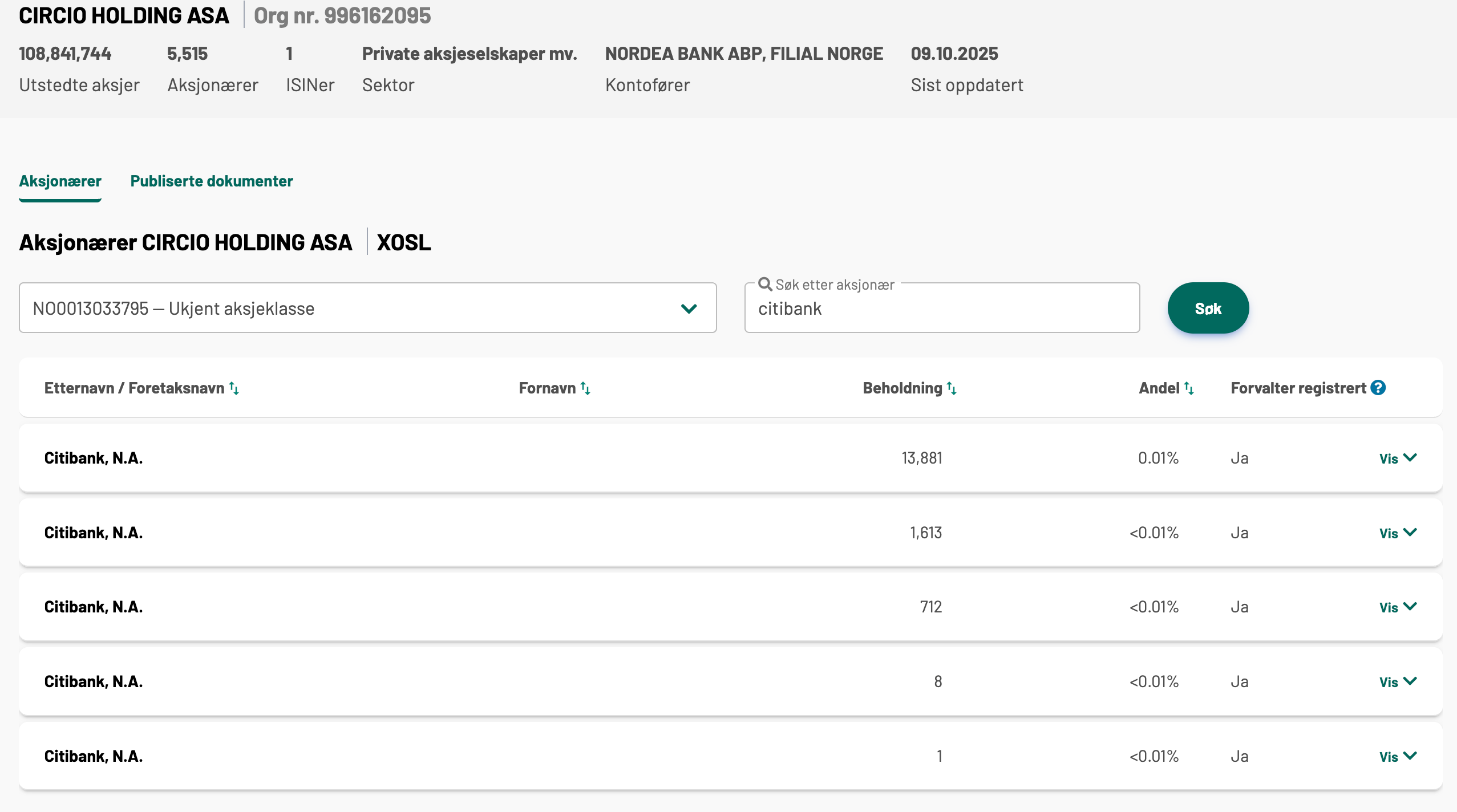This screenshot has width=1457, height=812.
Task: Click the magnifier icon in search field
Action: click(x=765, y=284)
